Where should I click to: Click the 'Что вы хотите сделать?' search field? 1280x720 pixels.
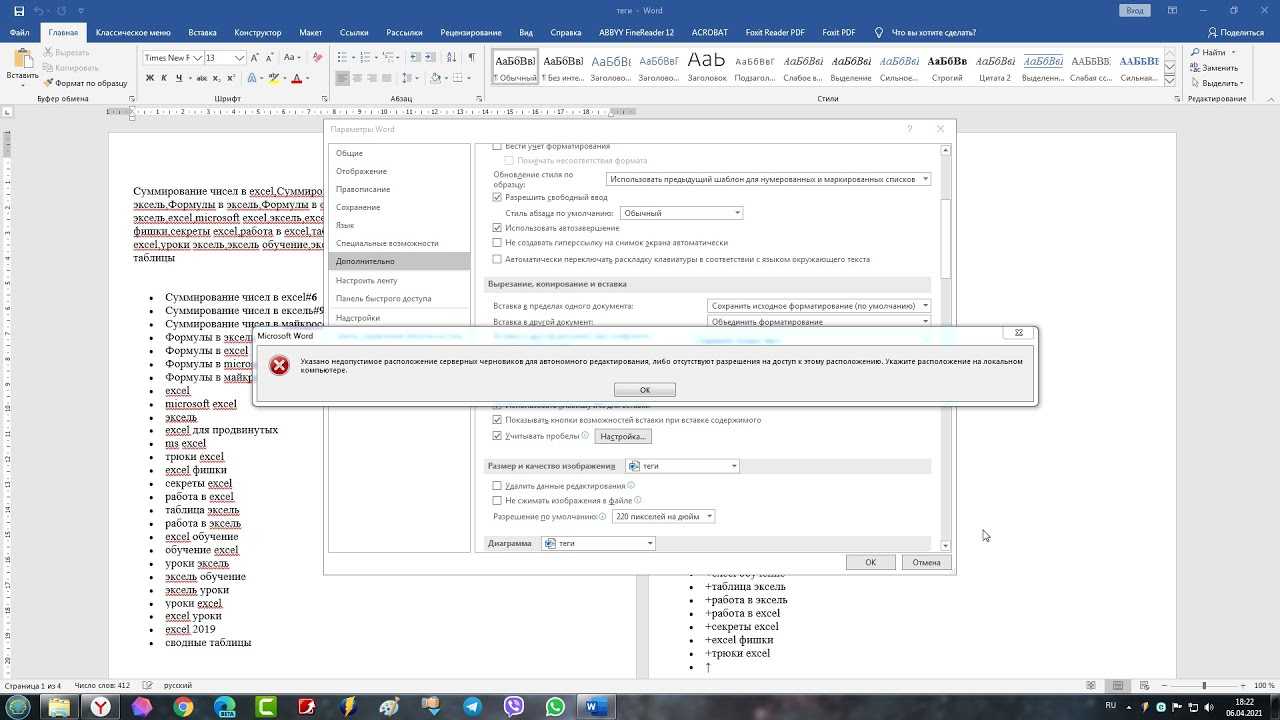pyautogui.click(x=935, y=32)
